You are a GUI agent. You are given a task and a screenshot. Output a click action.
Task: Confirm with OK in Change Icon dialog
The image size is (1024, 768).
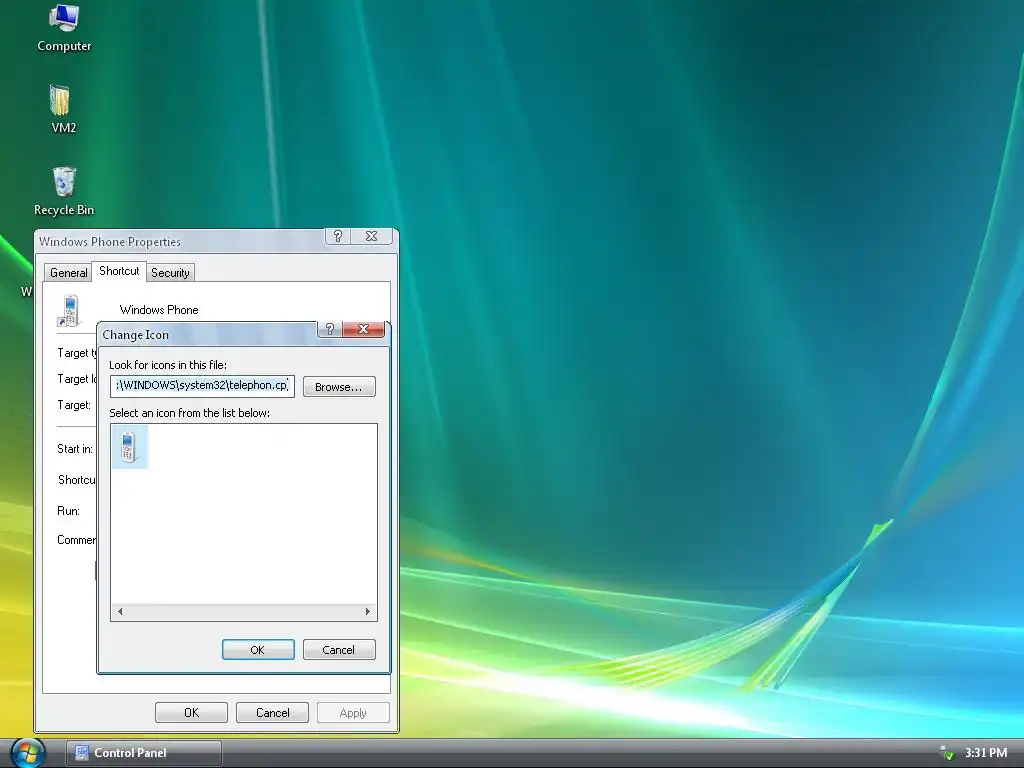[258, 649]
